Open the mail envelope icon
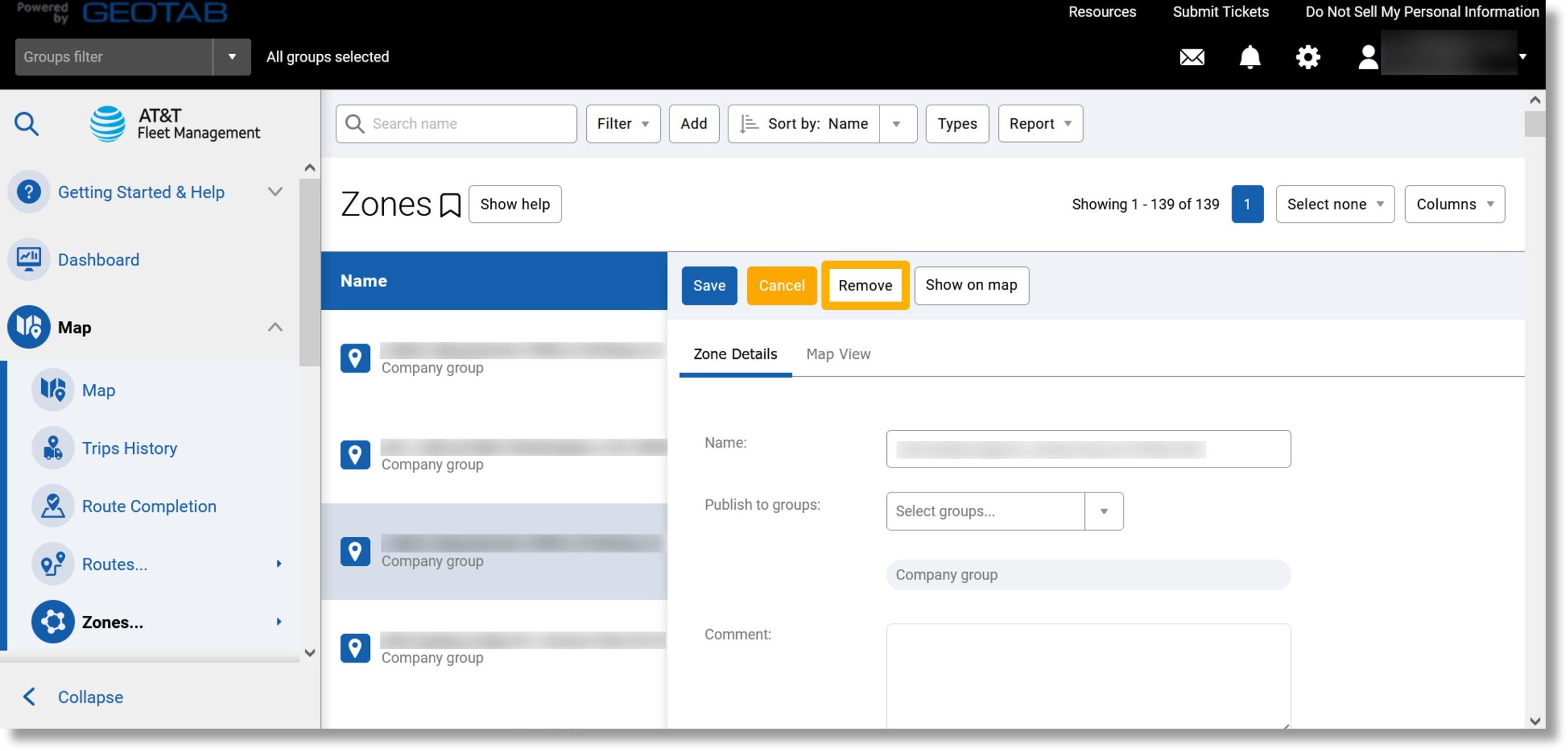The image size is (1568, 751). pos(1192,57)
